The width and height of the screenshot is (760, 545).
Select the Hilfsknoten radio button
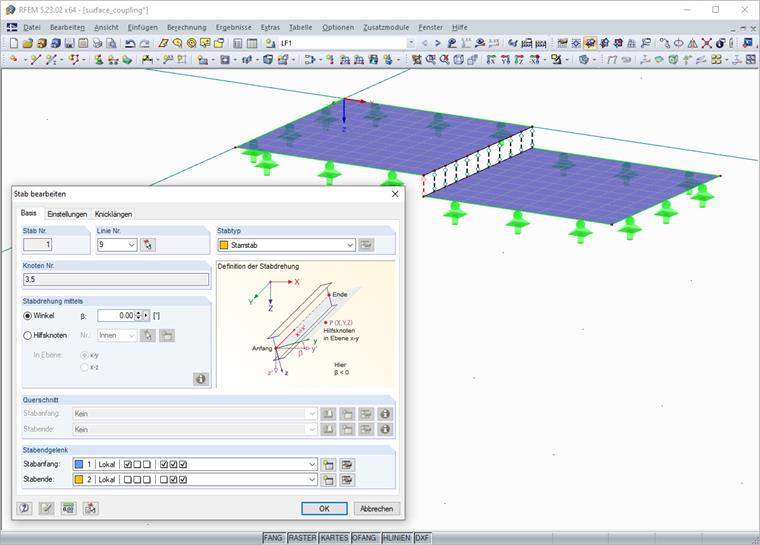pos(28,335)
